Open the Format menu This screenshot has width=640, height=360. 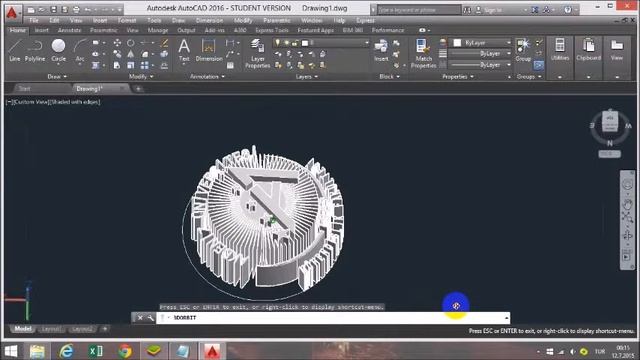127,20
